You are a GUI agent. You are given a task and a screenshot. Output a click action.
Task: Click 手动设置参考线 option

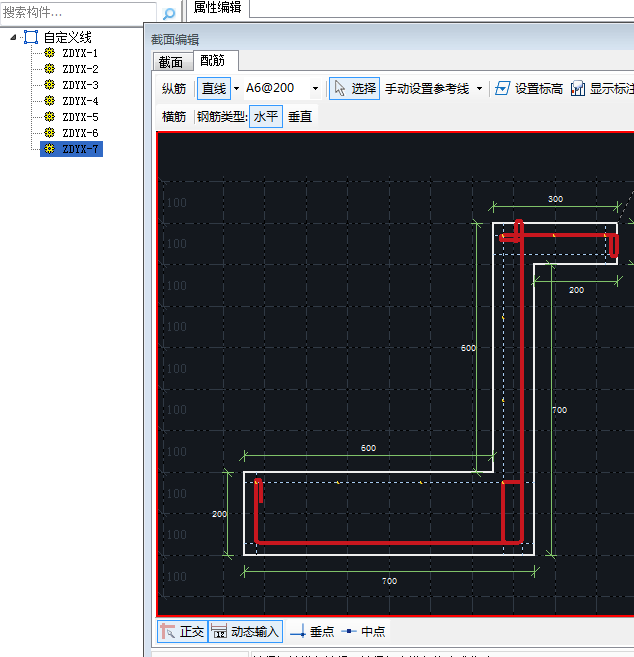click(427, 89)
